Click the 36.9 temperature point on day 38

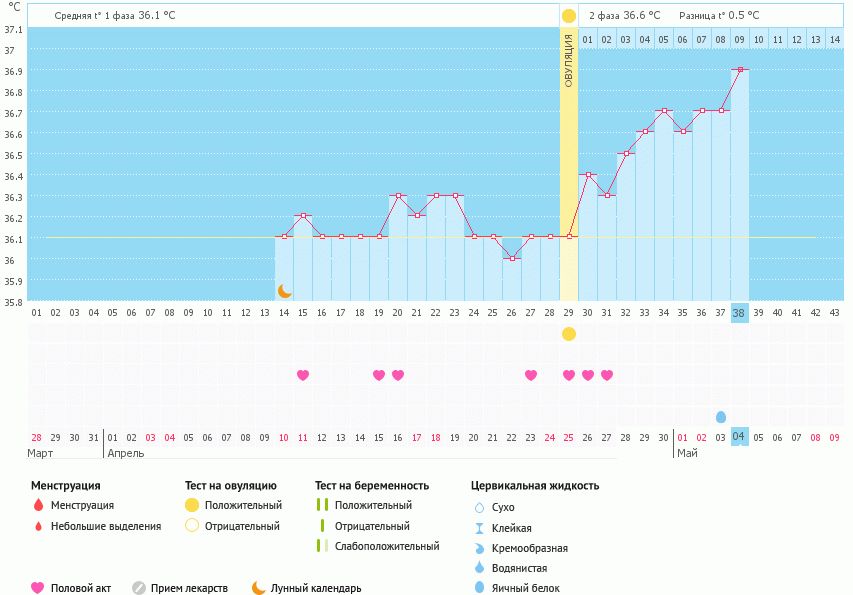click(x=739, y=70)
